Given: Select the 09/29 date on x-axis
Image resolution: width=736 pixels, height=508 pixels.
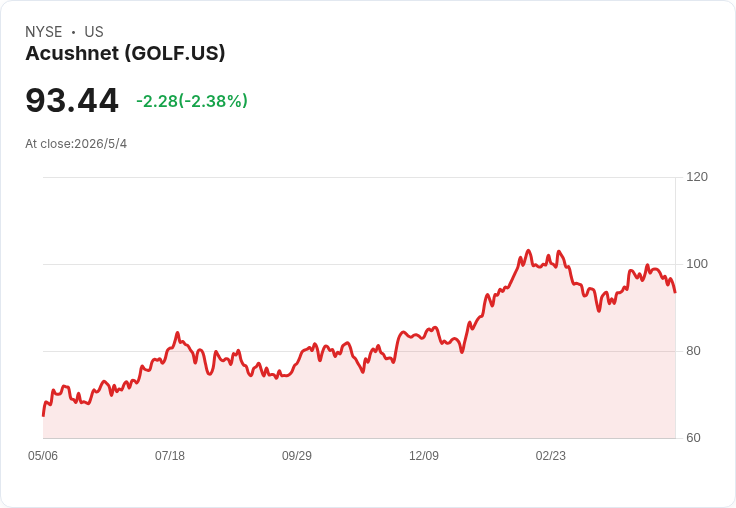Looking at the screenshot, I should [297, 456].
